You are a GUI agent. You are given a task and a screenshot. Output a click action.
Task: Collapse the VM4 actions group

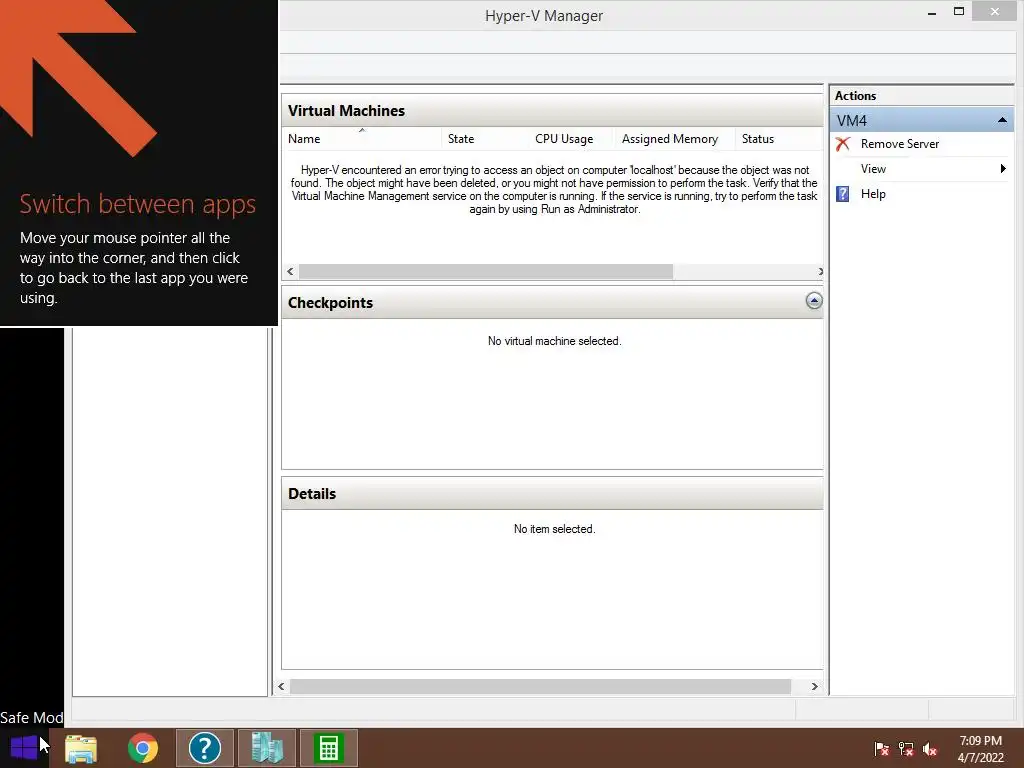(1002, 120)
